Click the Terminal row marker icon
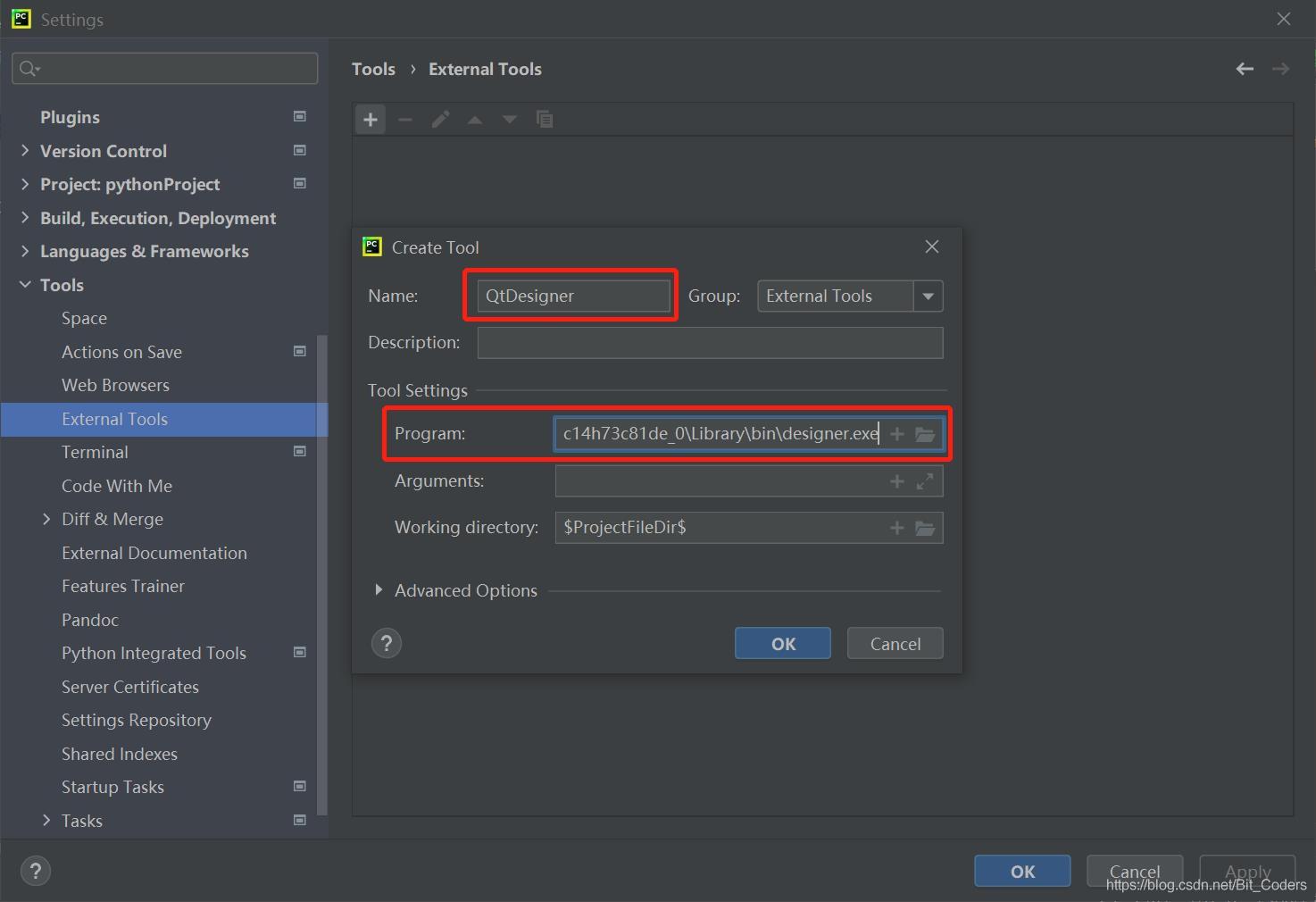This screenshot has width=1316, height=902. point(300,451)
